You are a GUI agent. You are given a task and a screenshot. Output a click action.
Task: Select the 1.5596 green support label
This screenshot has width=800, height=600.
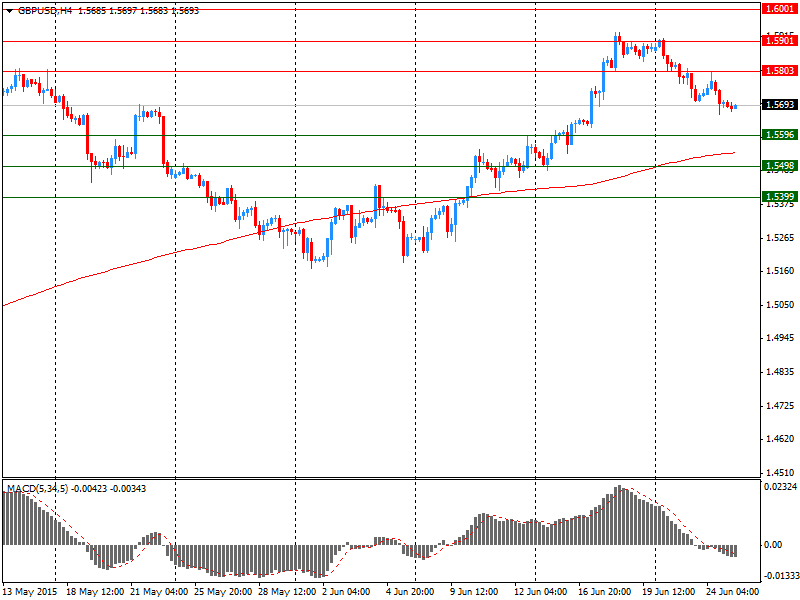click(x=780, y=135)
